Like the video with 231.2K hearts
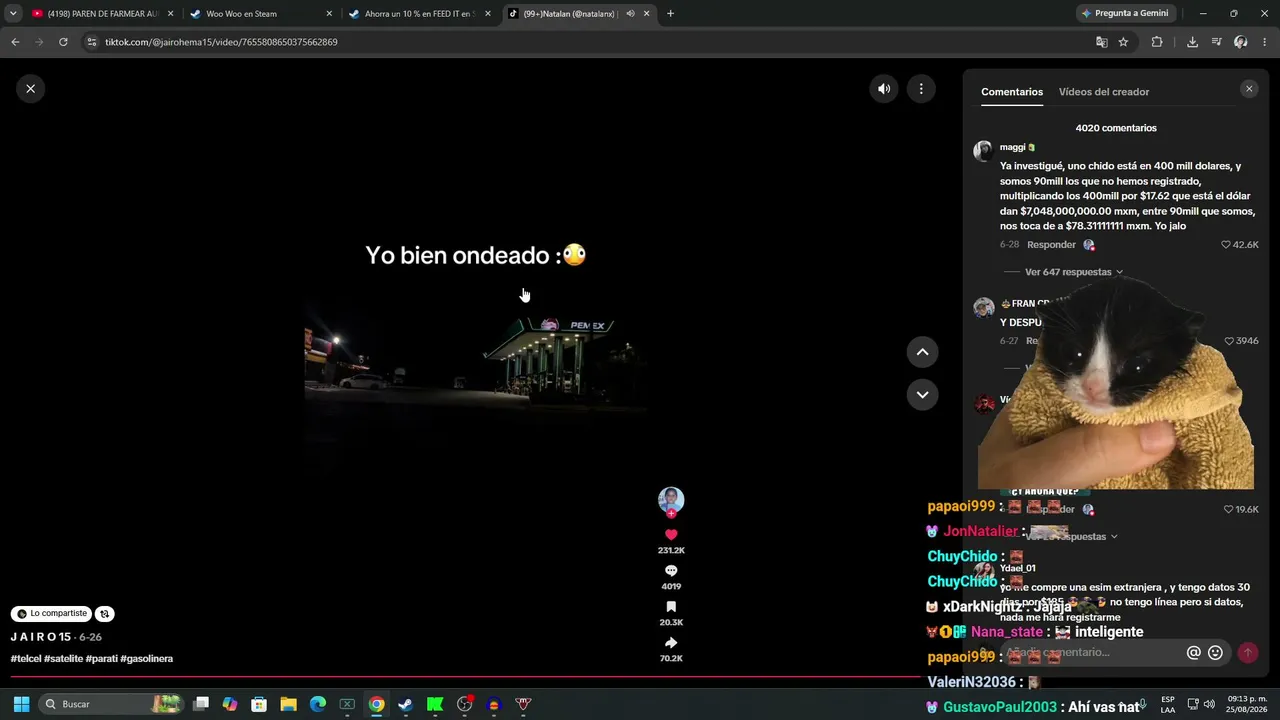The image size is (1280, 720). [671, 535]
